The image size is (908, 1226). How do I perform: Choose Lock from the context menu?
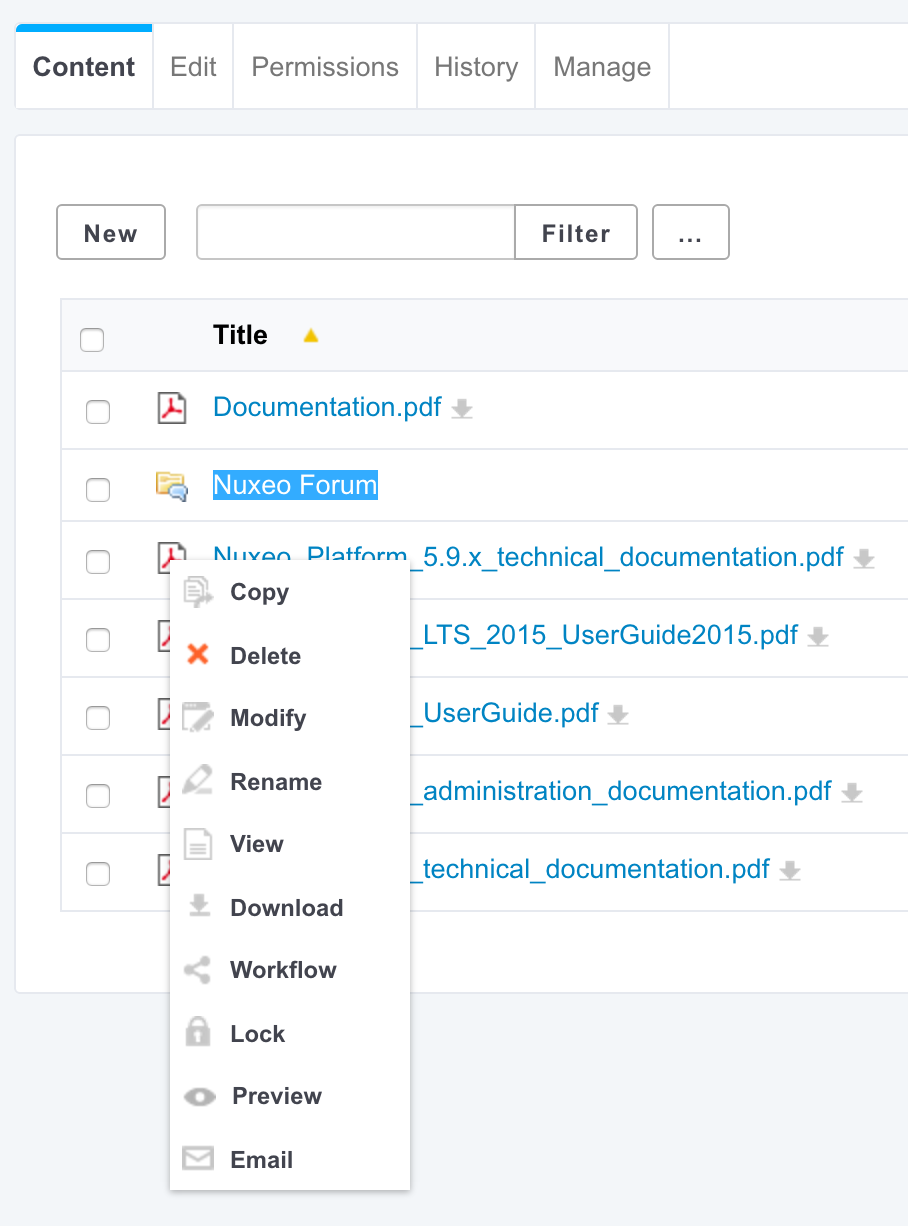click(x=290, y=1033)
